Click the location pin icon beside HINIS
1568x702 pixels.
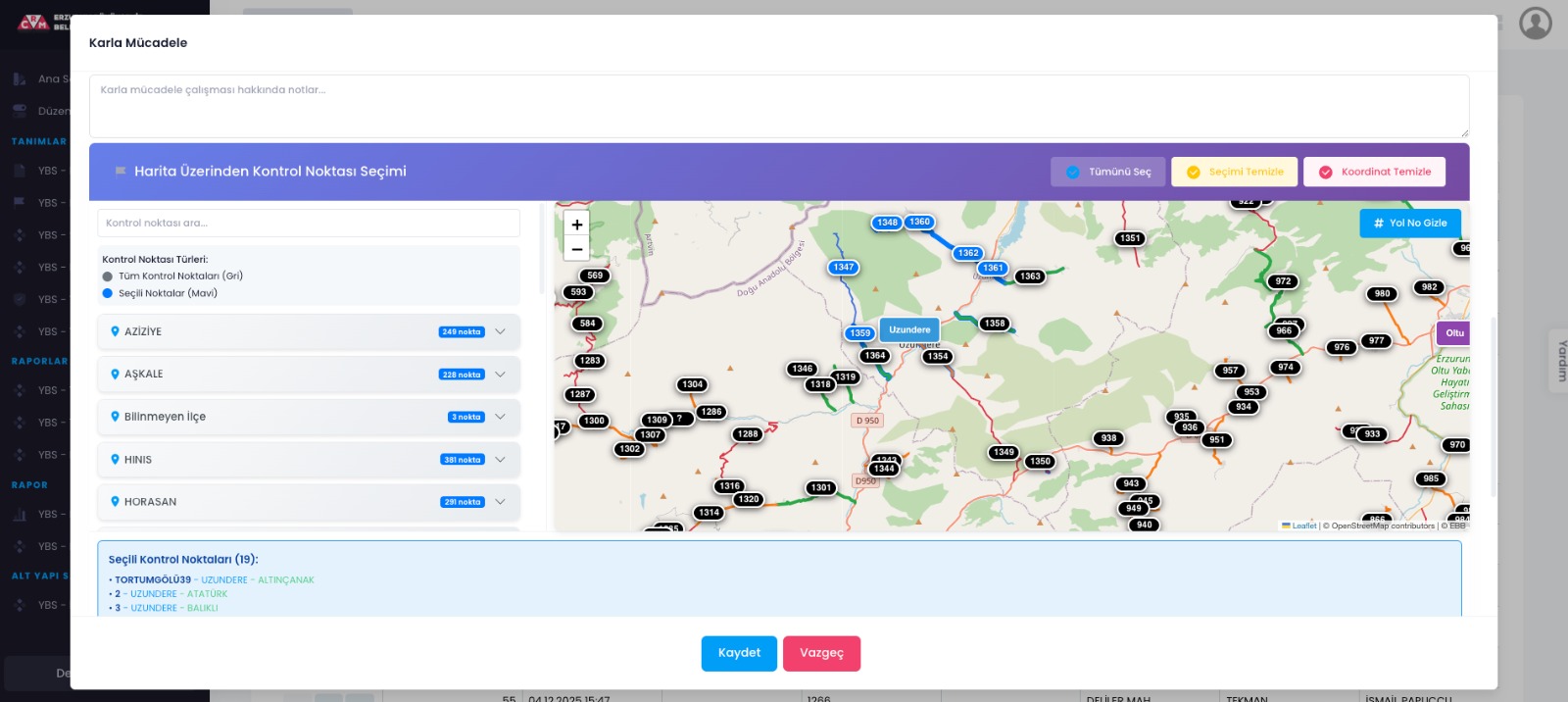coord(115,459)
